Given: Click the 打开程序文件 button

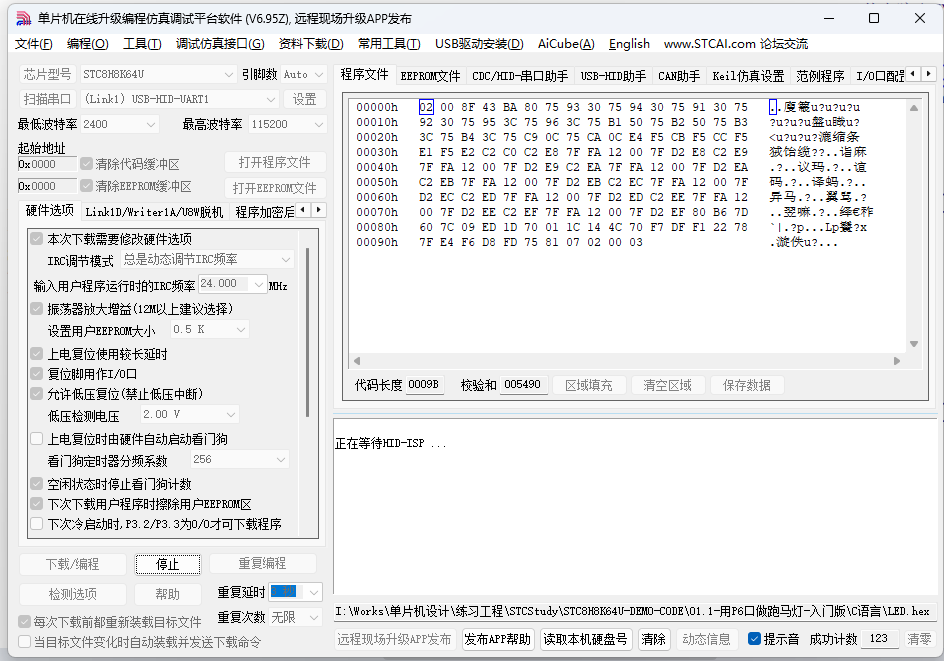Looking at the screenshot, I should click(275, 163).
